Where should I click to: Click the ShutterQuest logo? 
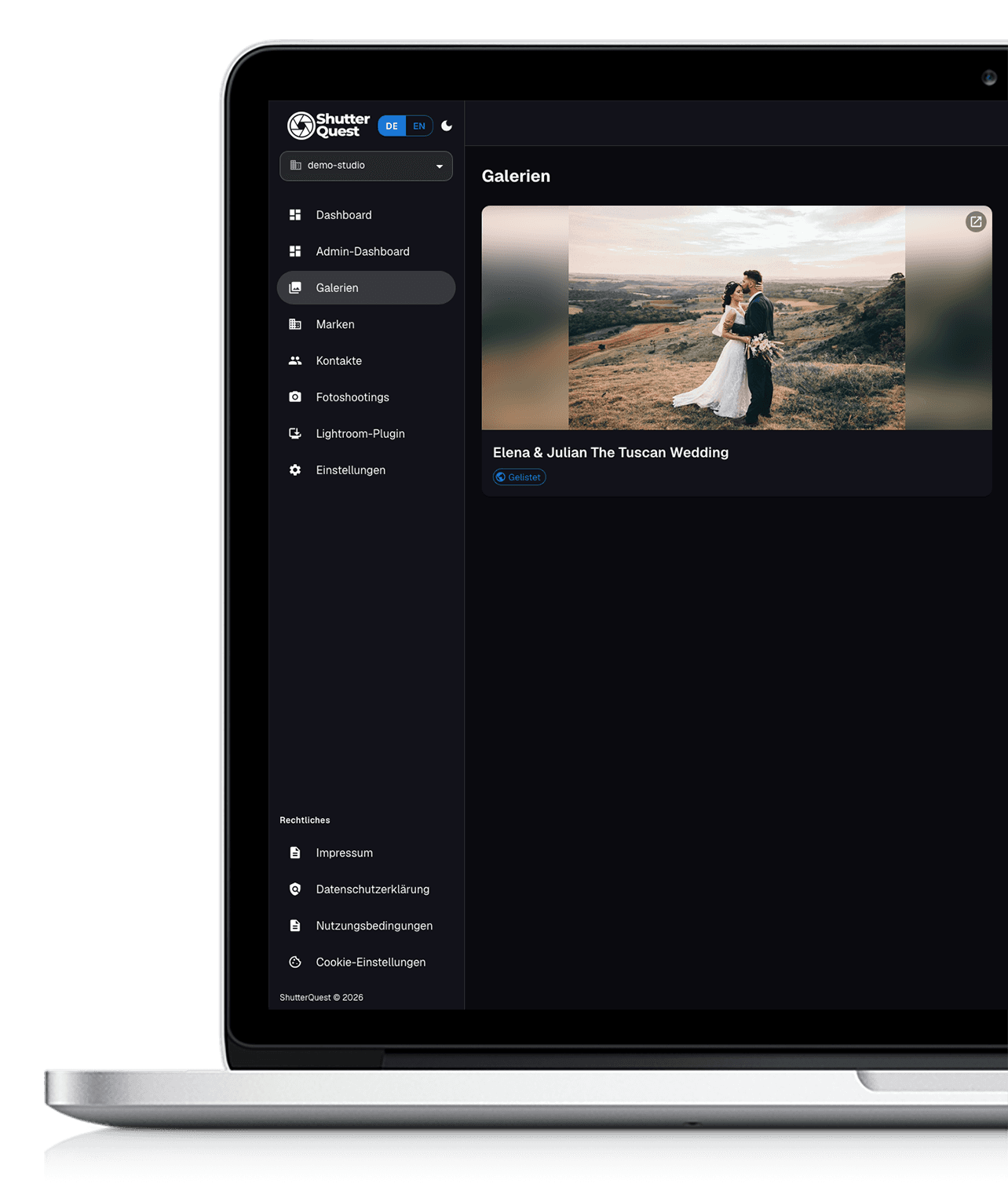coord(328,126)
